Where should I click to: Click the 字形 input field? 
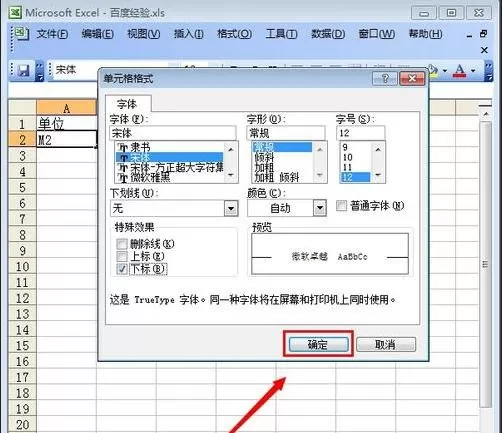point(286,133)
